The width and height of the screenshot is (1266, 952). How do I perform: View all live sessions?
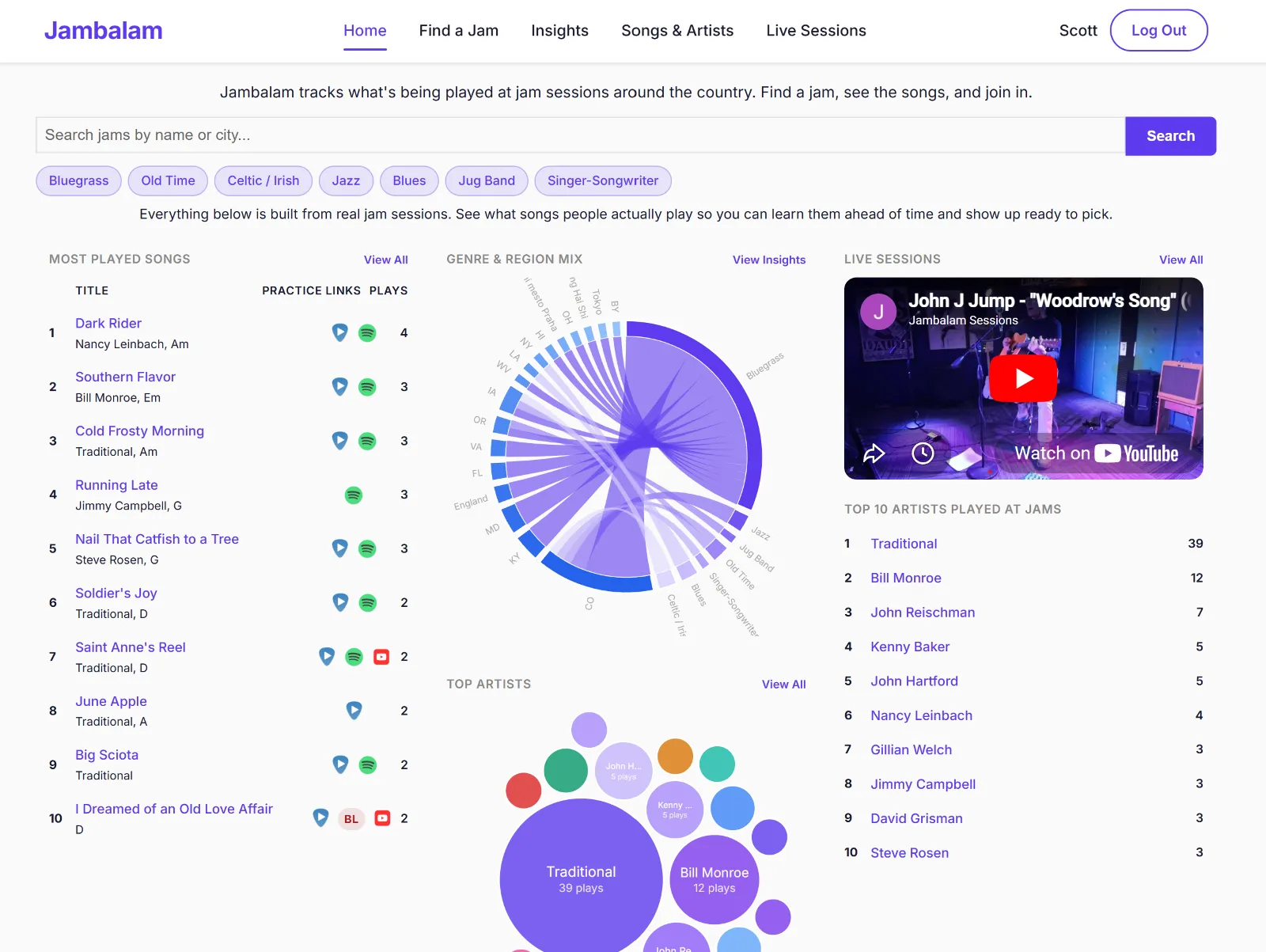(x=1181, y=260)
